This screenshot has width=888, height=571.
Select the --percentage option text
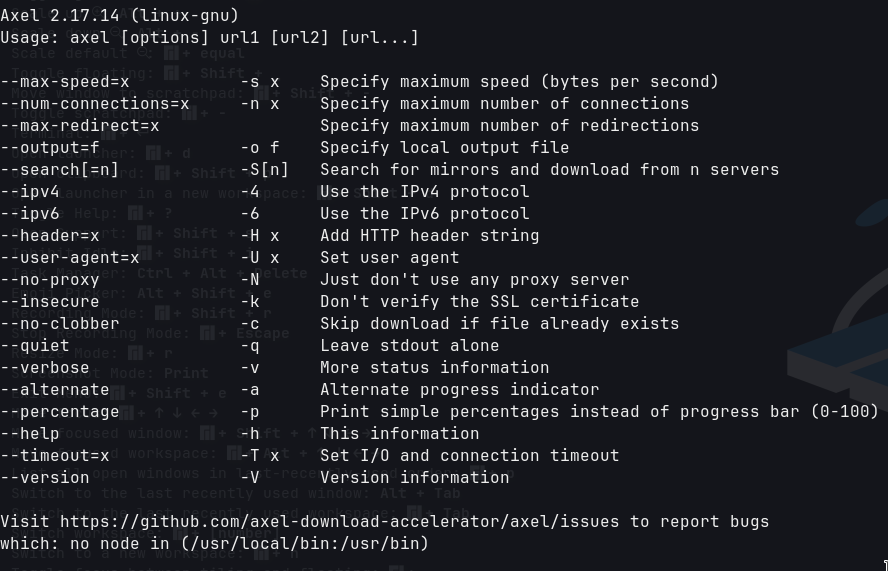click(60, 412)
